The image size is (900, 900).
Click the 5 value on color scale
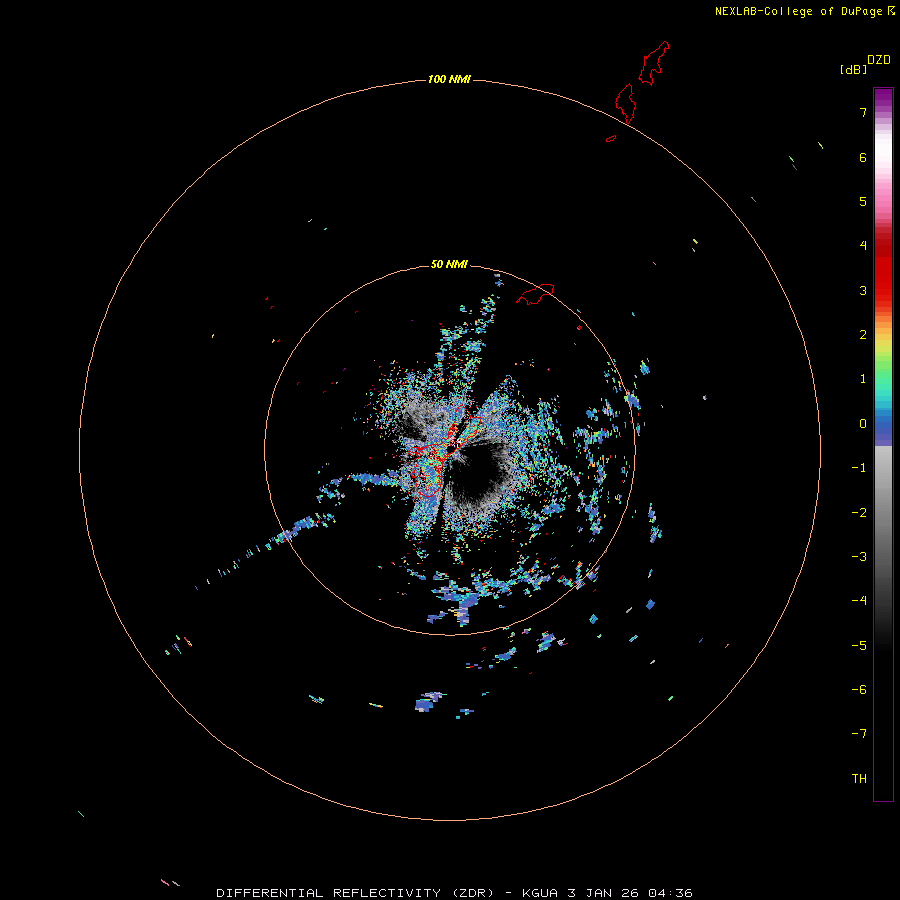(863, 201)
